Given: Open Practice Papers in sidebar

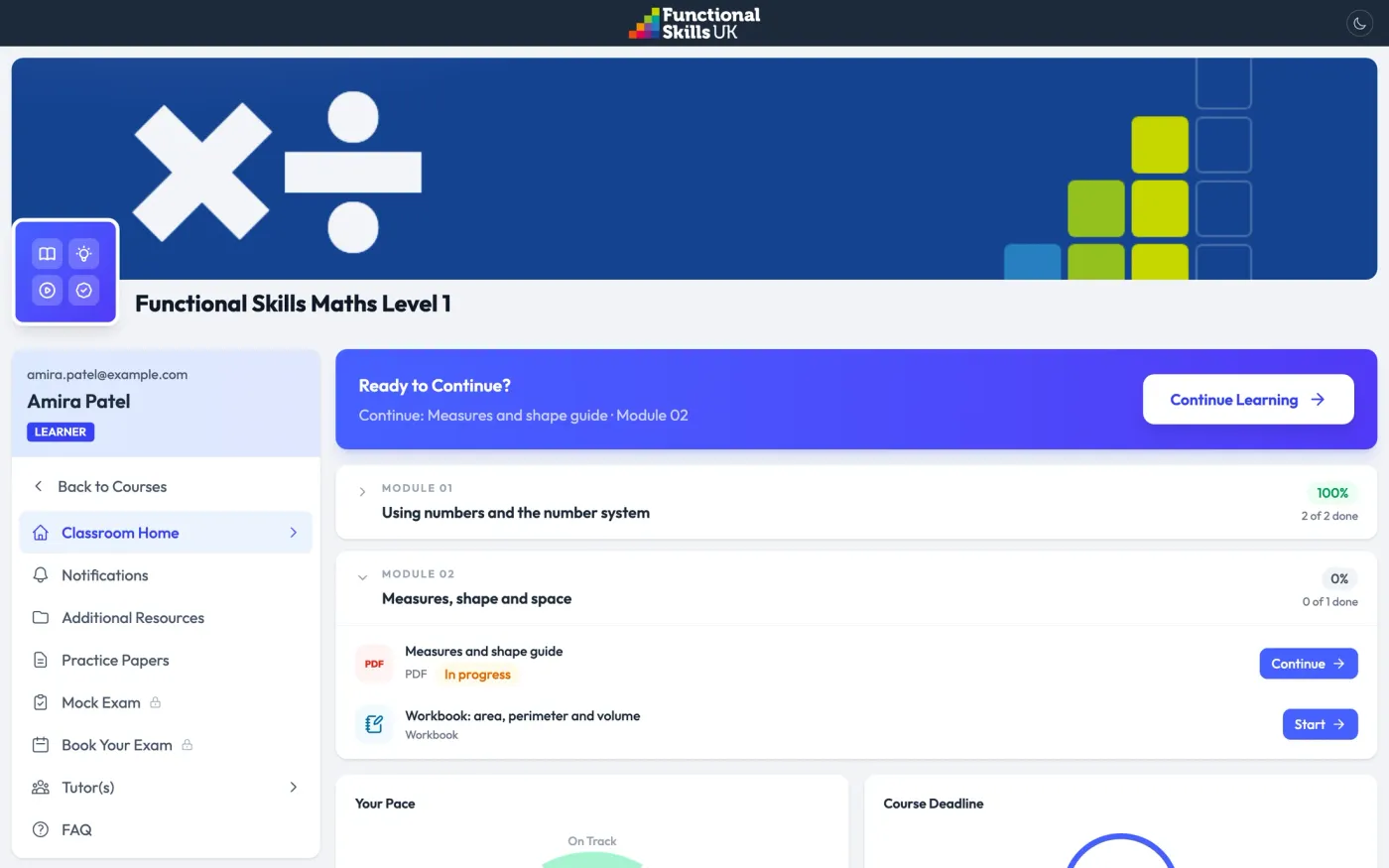Looking at the screenshot, I should 166,660.
